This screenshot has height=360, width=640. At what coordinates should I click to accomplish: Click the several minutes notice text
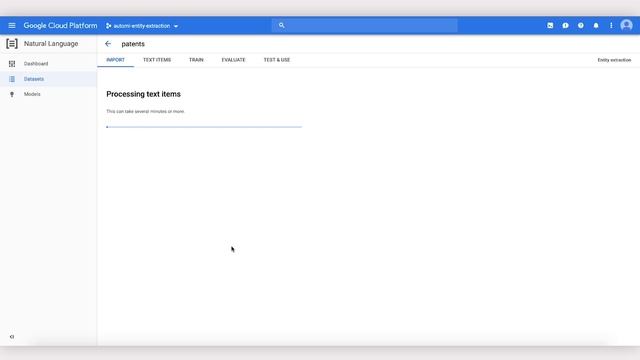point(145,111)
